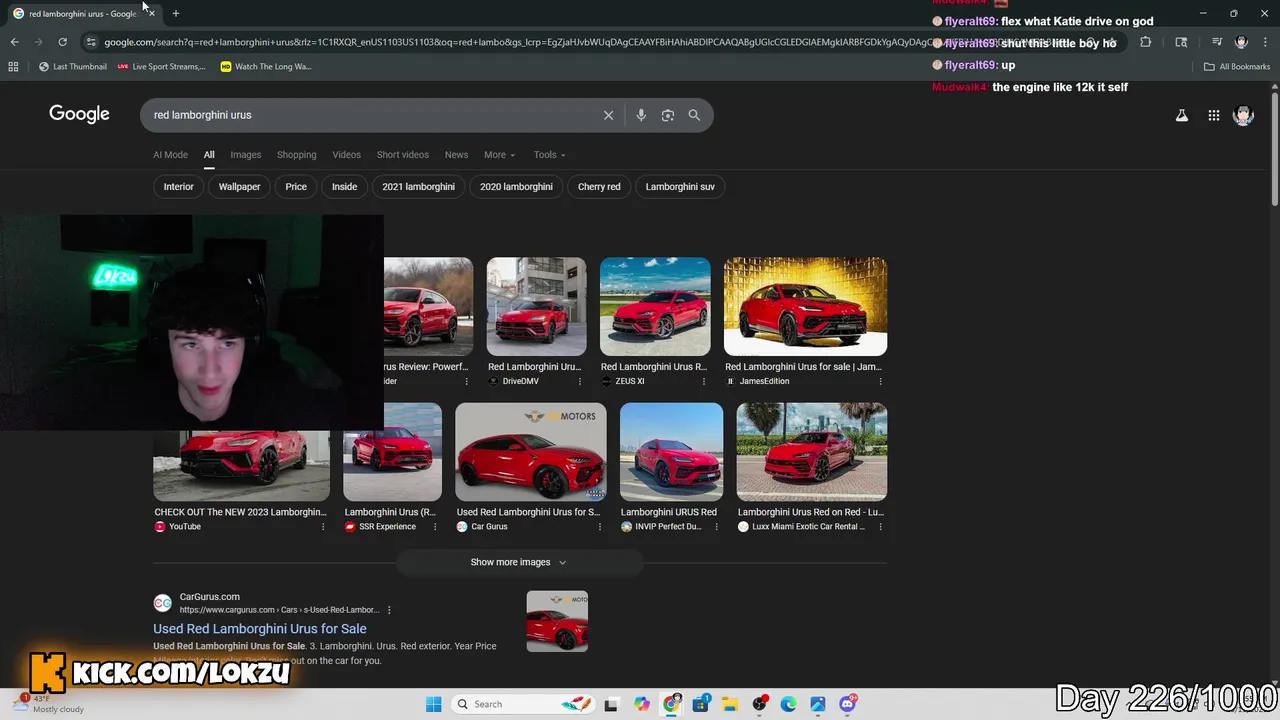Open the CarGurus result options menu

point(389,610)
